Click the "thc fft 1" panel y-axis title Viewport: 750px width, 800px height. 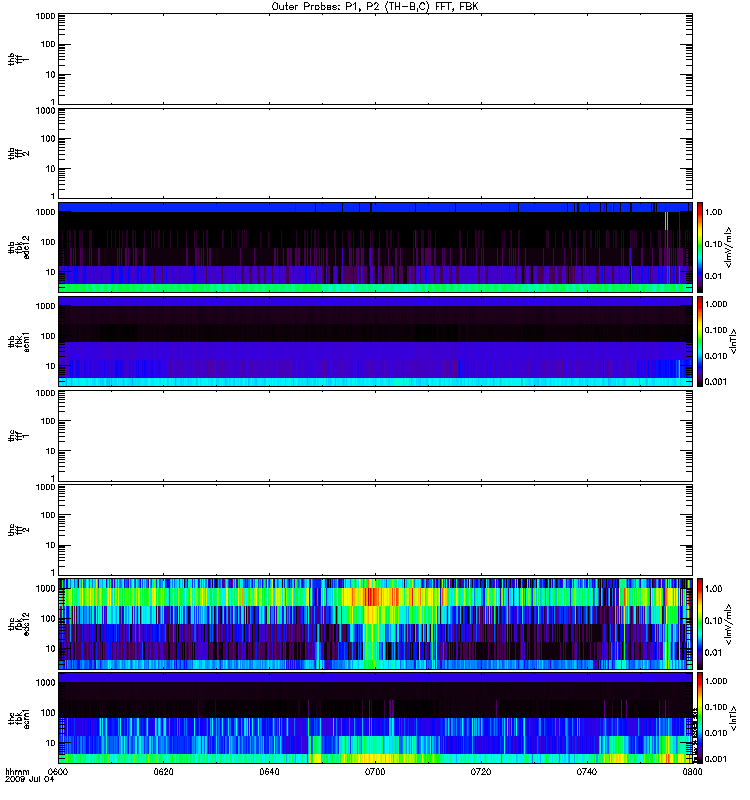click(18, 436)
